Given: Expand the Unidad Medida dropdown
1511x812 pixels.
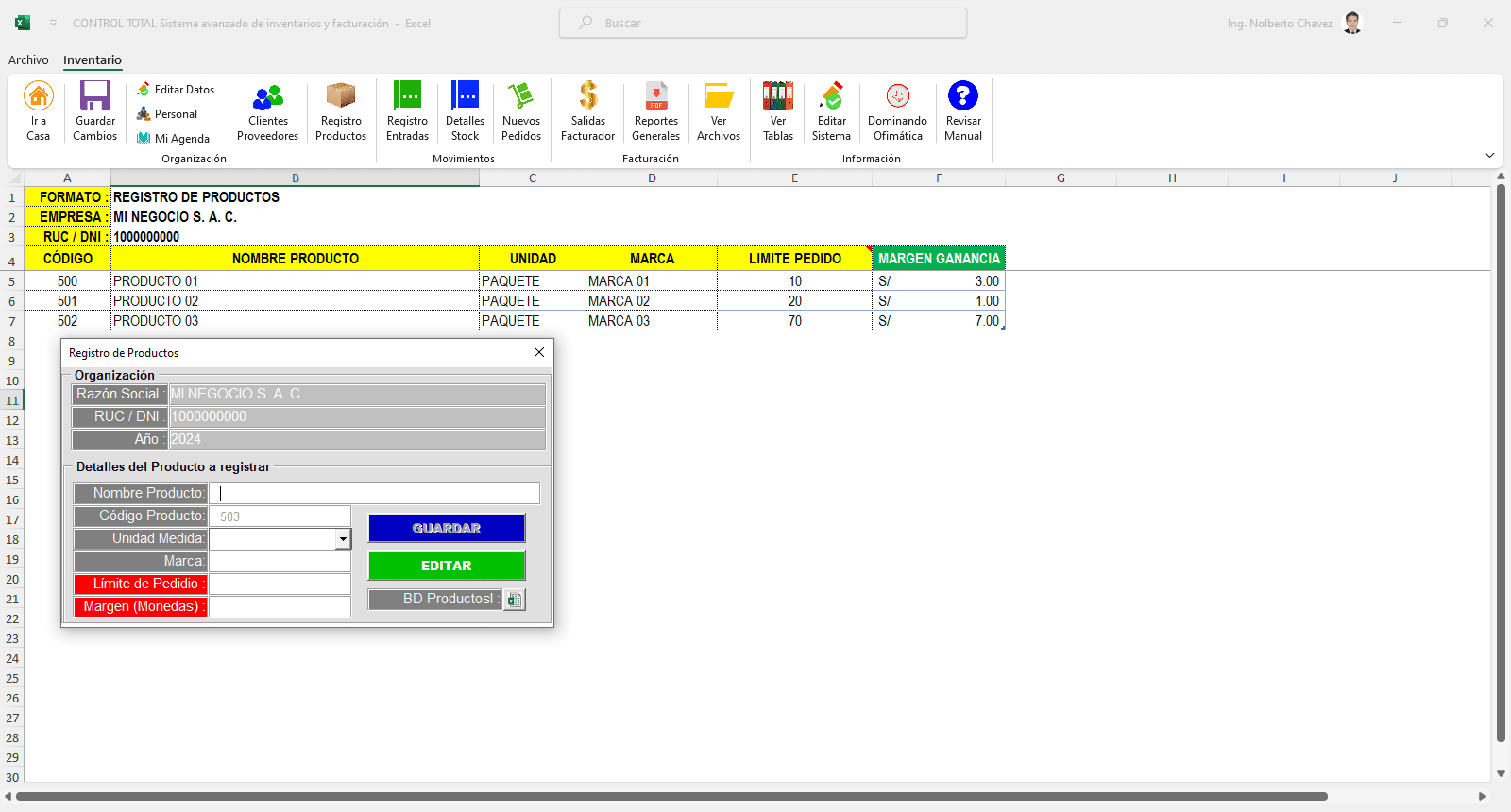Looking at the screenshot, I should [343, 539].
